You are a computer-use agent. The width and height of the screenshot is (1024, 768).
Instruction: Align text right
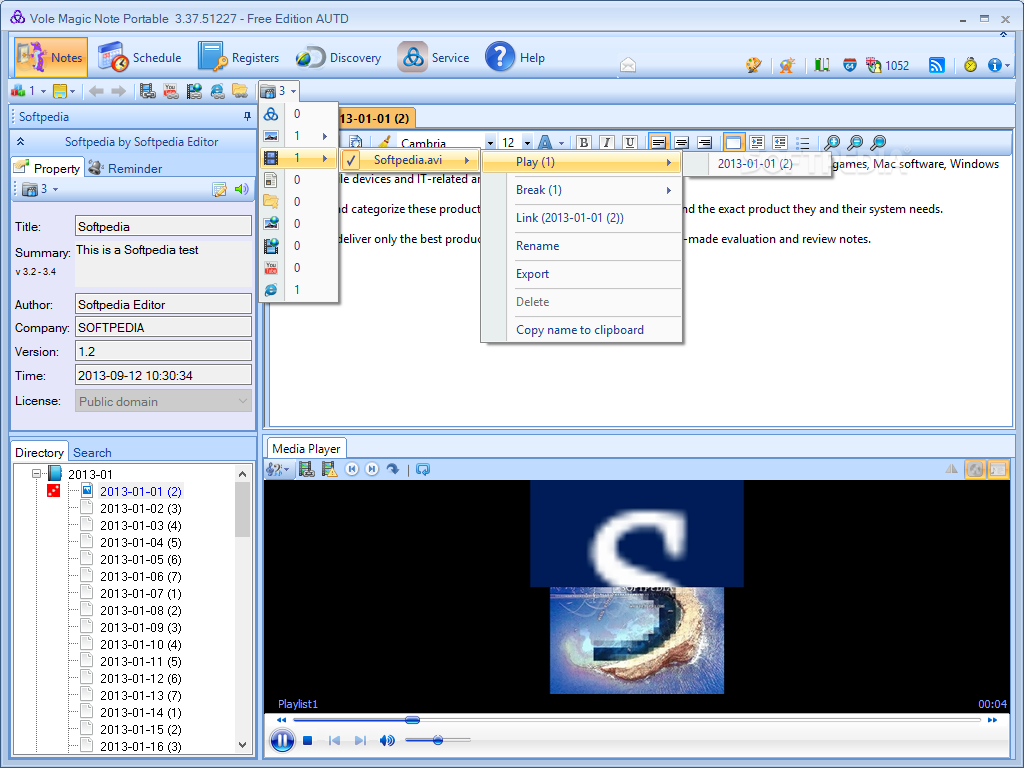tap(705, 142)
